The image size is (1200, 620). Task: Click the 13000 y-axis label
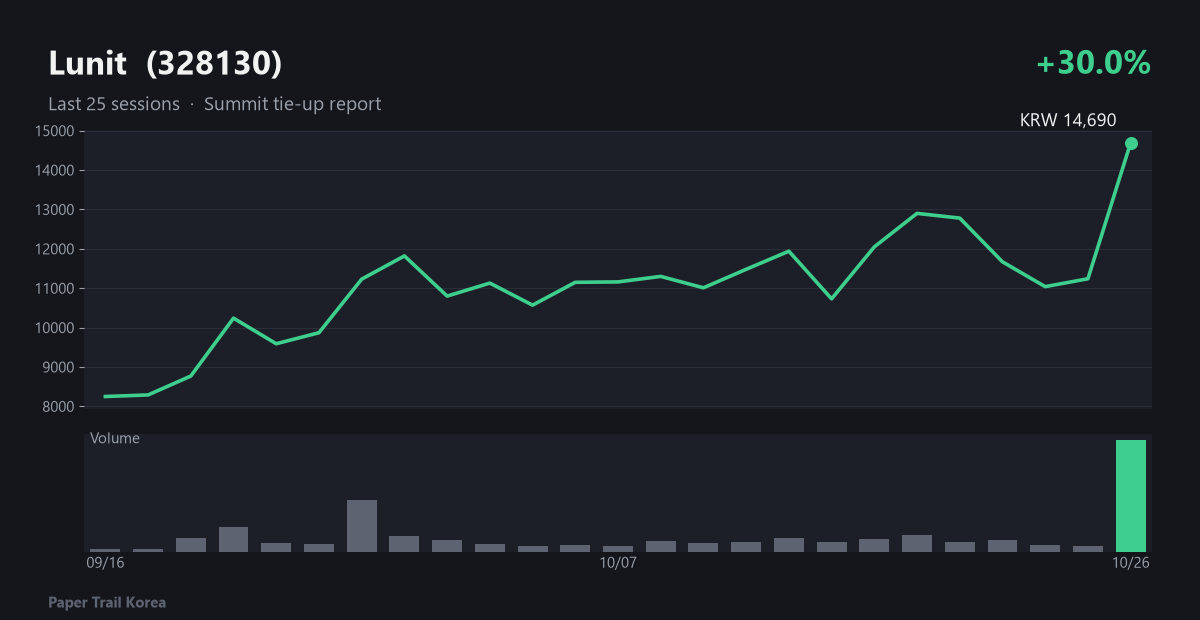pyautogui.click(x=55, y=210)
